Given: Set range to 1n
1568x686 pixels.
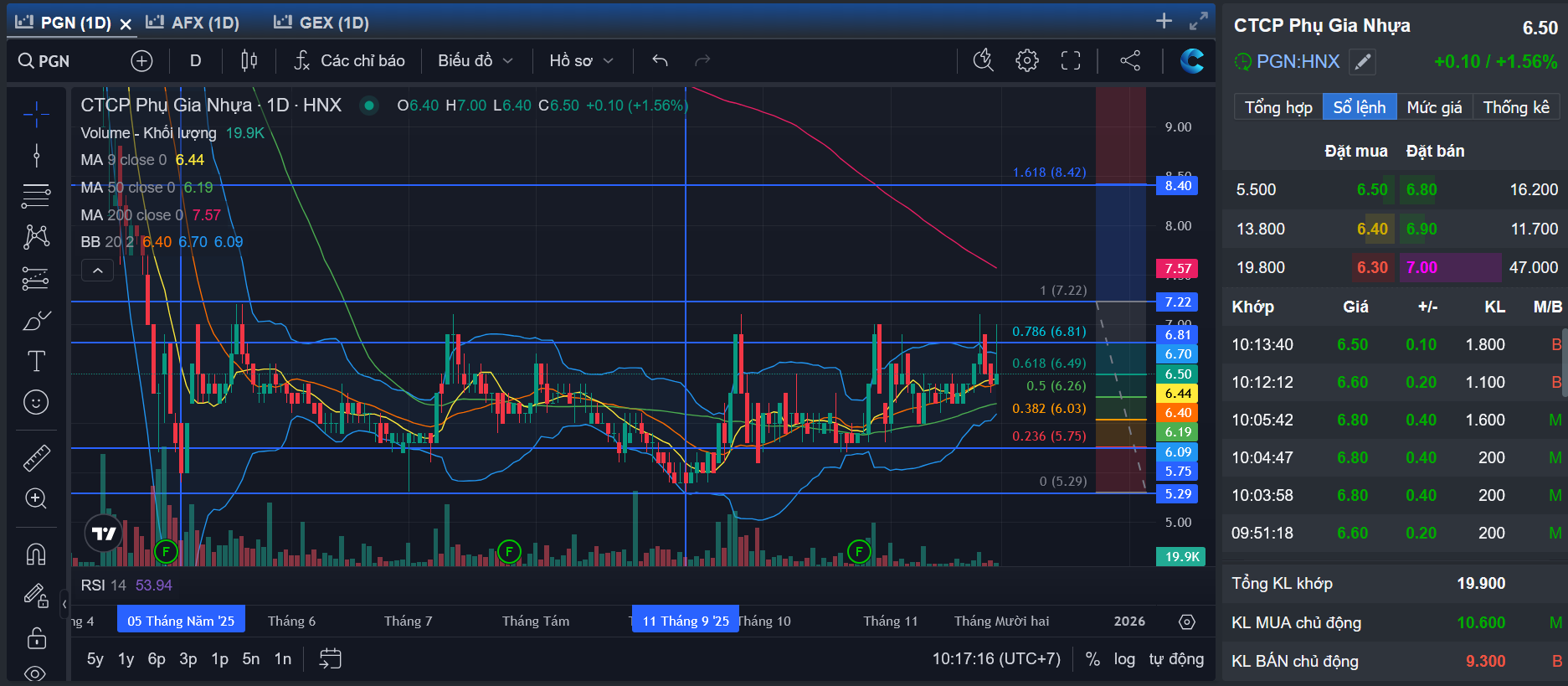Looking at the screenshot, I should pyautogui.click(x=283, y=659).
